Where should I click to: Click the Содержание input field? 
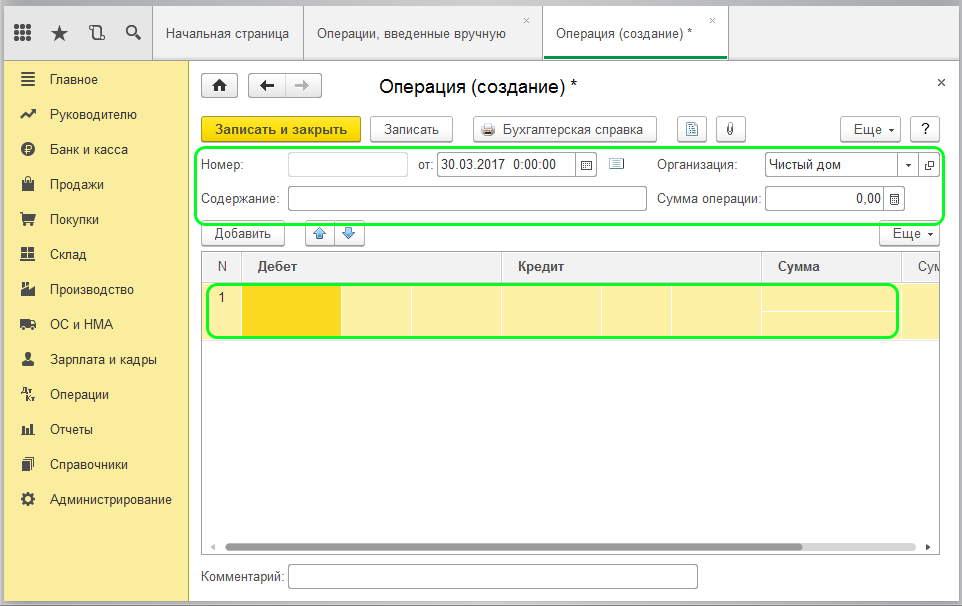click(x=467, y=199)
